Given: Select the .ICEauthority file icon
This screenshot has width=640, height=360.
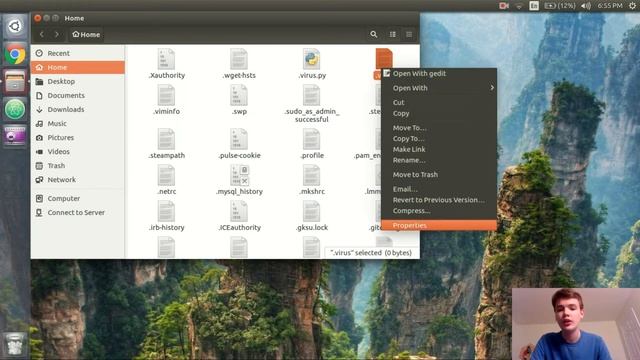Looking at the screenshot, I should [x=239, y=211].
